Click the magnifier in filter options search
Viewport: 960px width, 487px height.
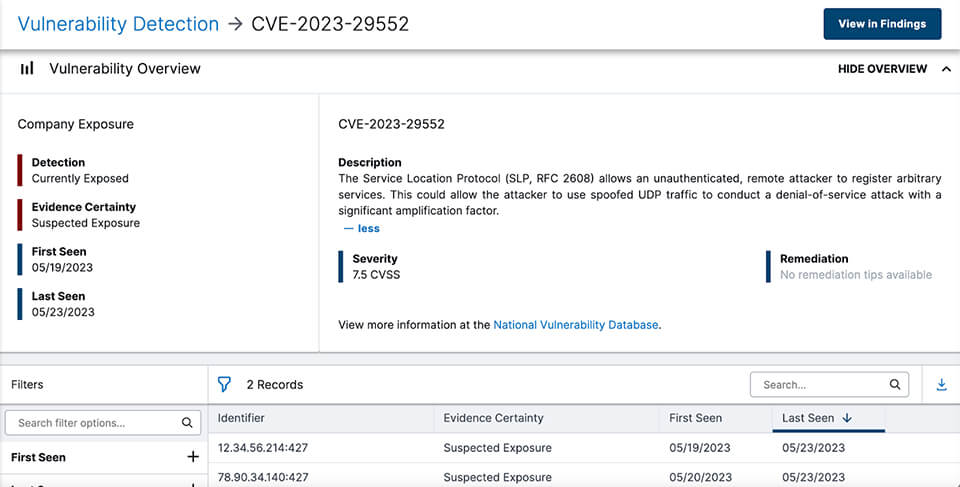pos(187,423)
